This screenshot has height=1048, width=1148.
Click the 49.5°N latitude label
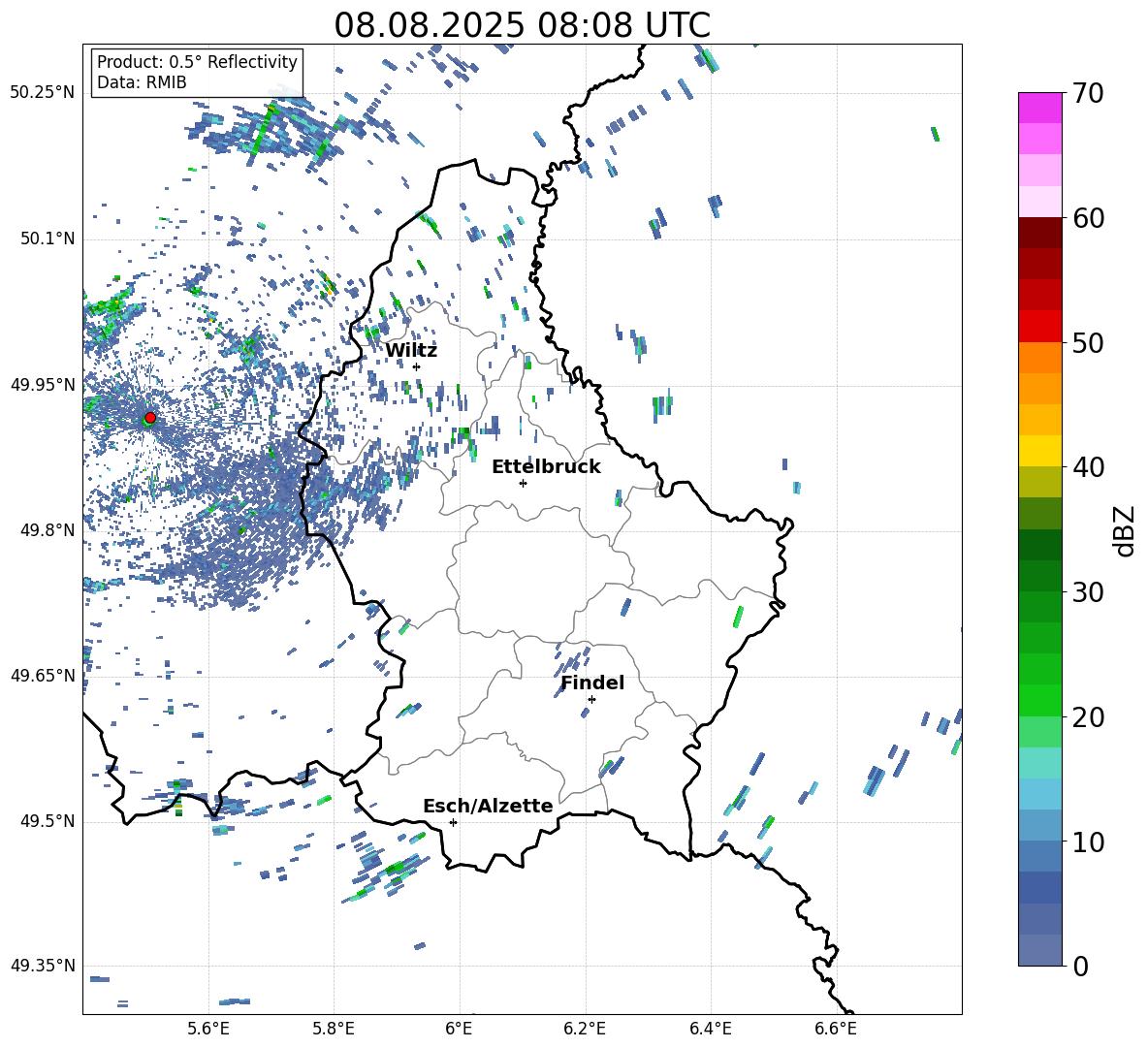coord(47,821)
